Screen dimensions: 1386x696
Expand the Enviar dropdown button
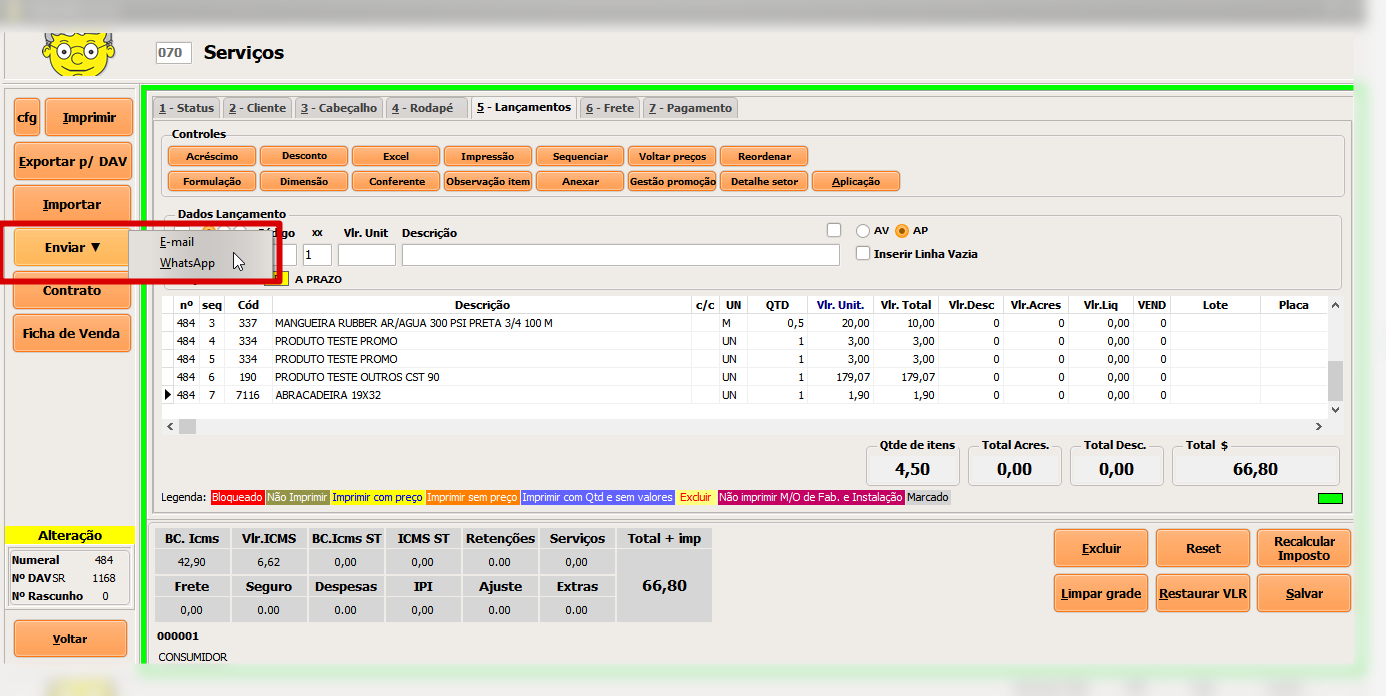pos(72,247)
